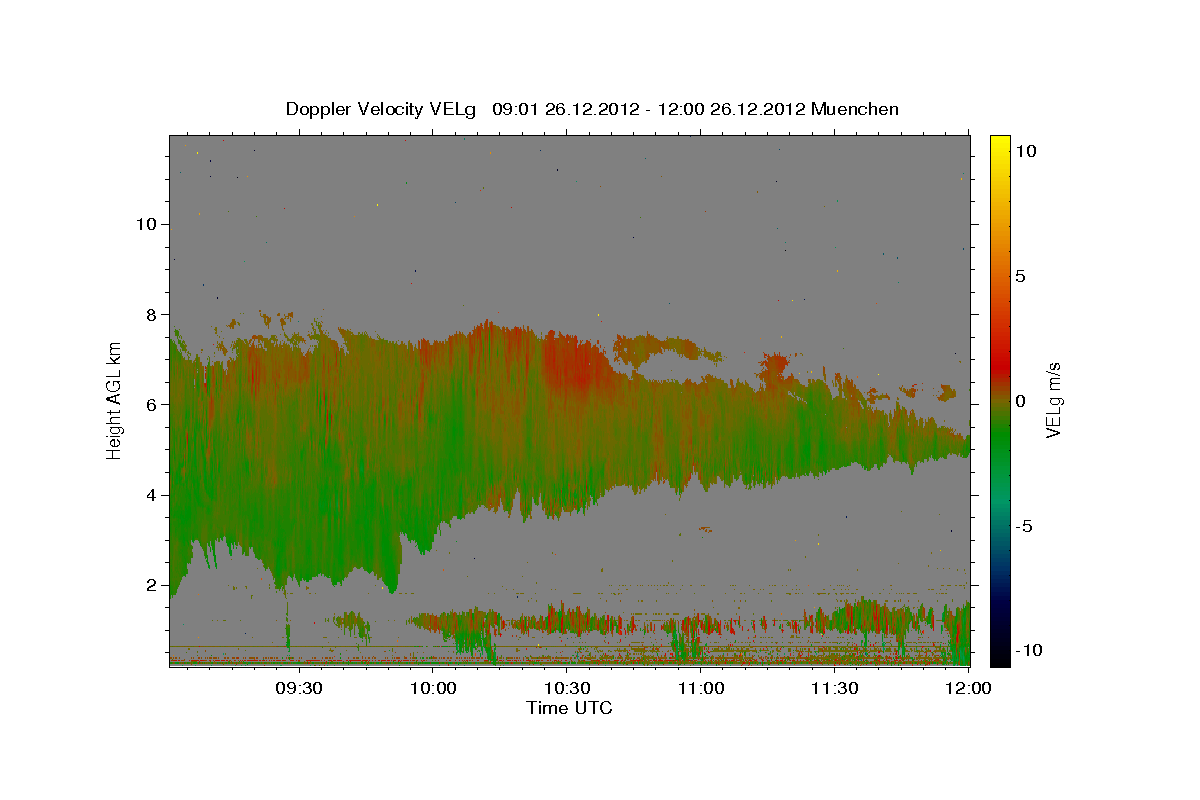Click the "VELg m/s" colorbar label
Image resolution: width=1200 pixels, height=800 pixels.
[x=1053, y=400]
